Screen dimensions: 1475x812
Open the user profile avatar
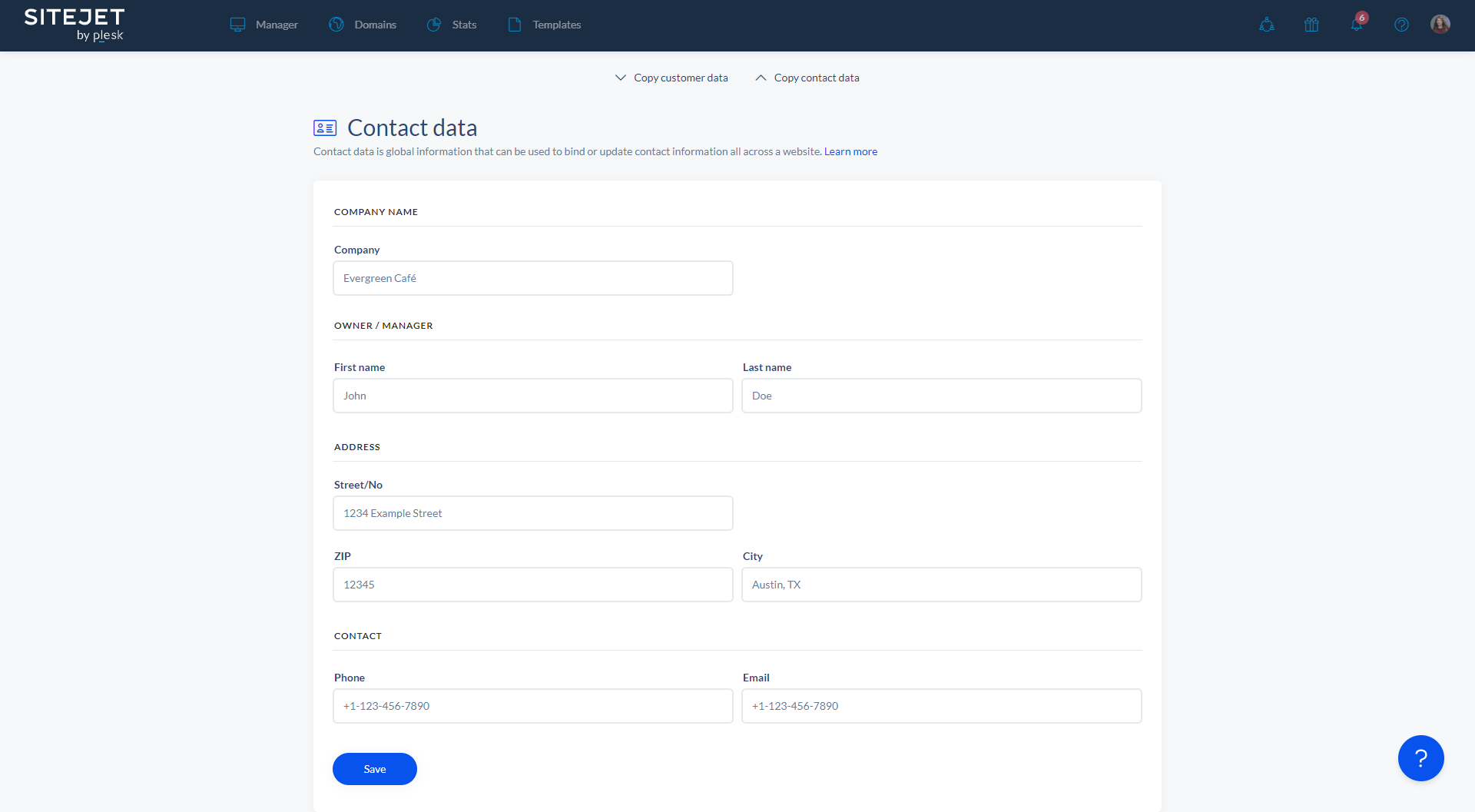[x=1440, y=25]
